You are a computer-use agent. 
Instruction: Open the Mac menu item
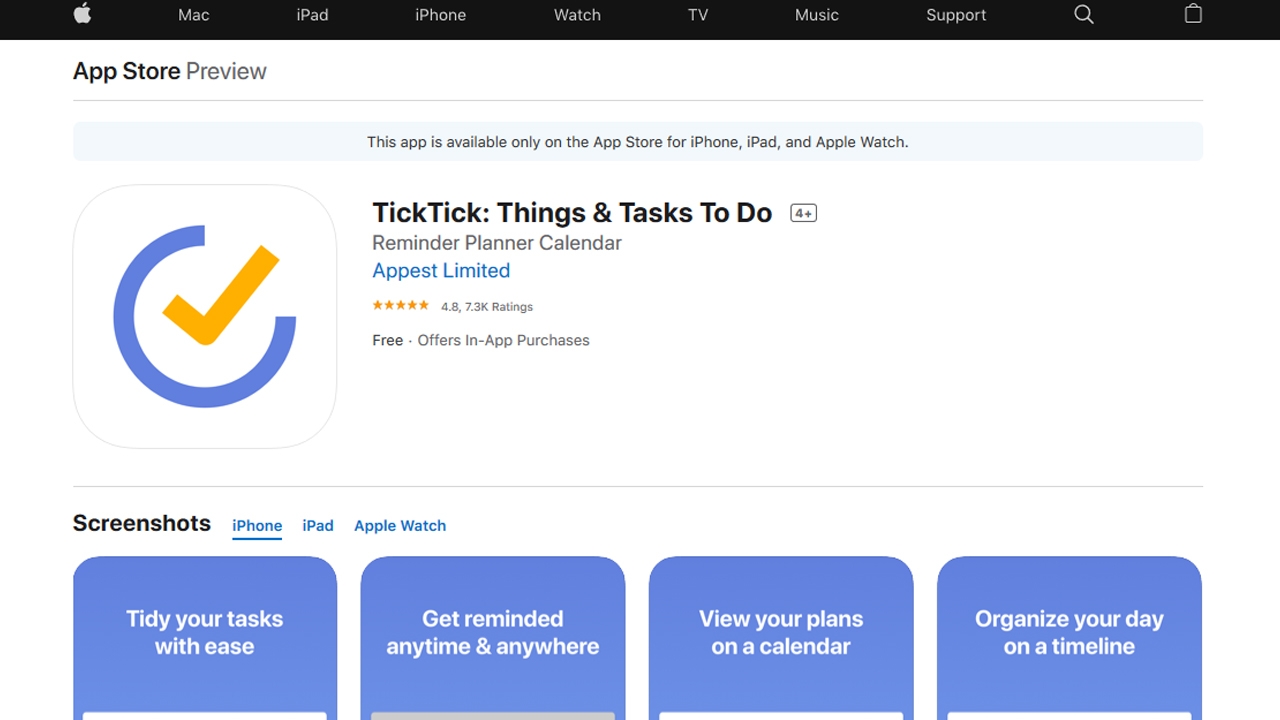point(194,15)
